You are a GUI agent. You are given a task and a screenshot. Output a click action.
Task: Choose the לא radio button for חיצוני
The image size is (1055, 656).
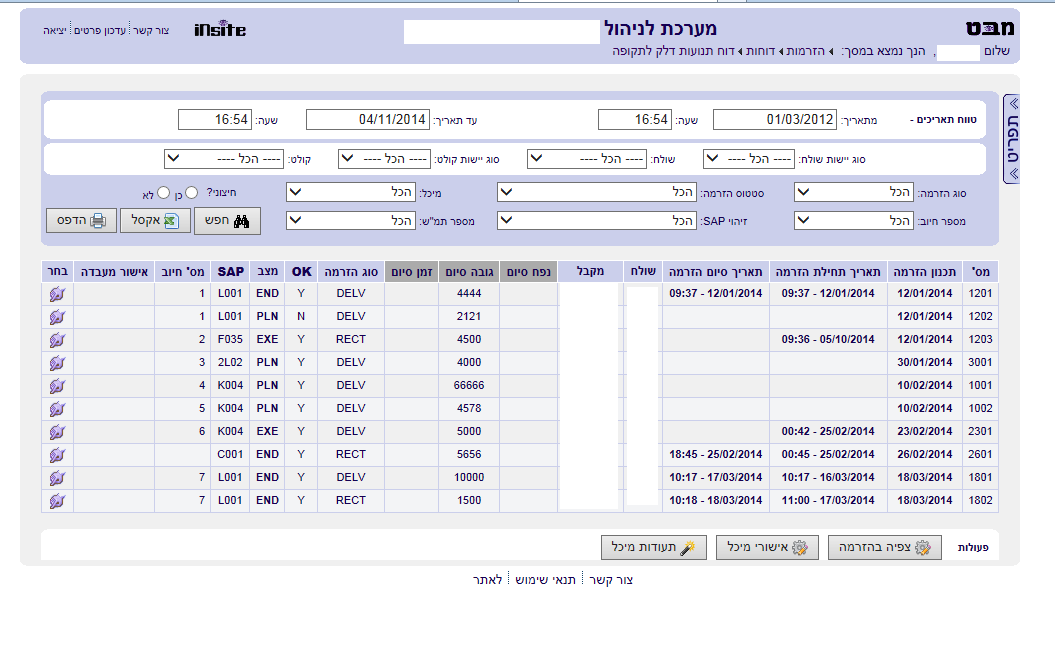(x=163, y=192)
